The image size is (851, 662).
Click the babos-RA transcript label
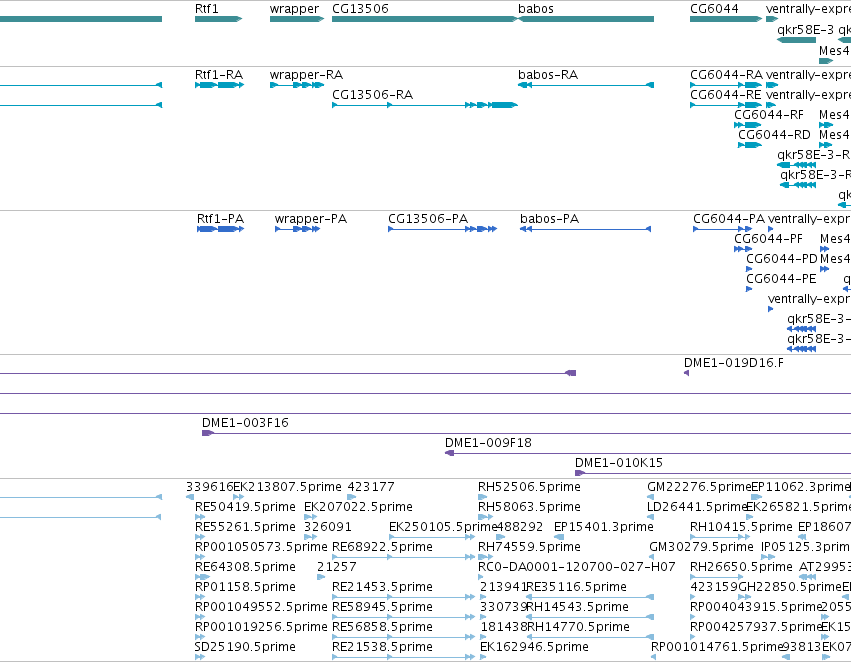[x=548, y=75]
